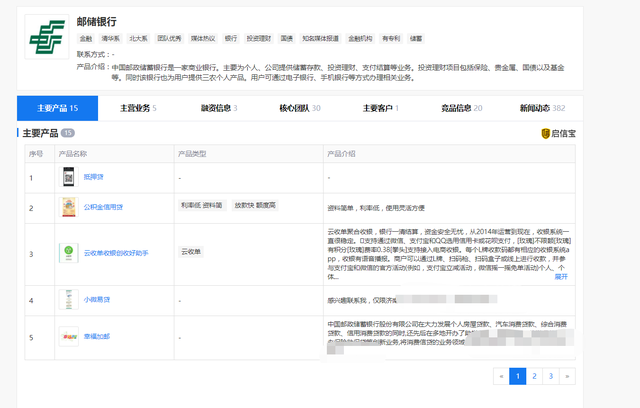The height and width of the screenshot is (408, 640).
Task: Click the 云收单 product type tag
Action: pyautogui.click(x=191, y=252)
